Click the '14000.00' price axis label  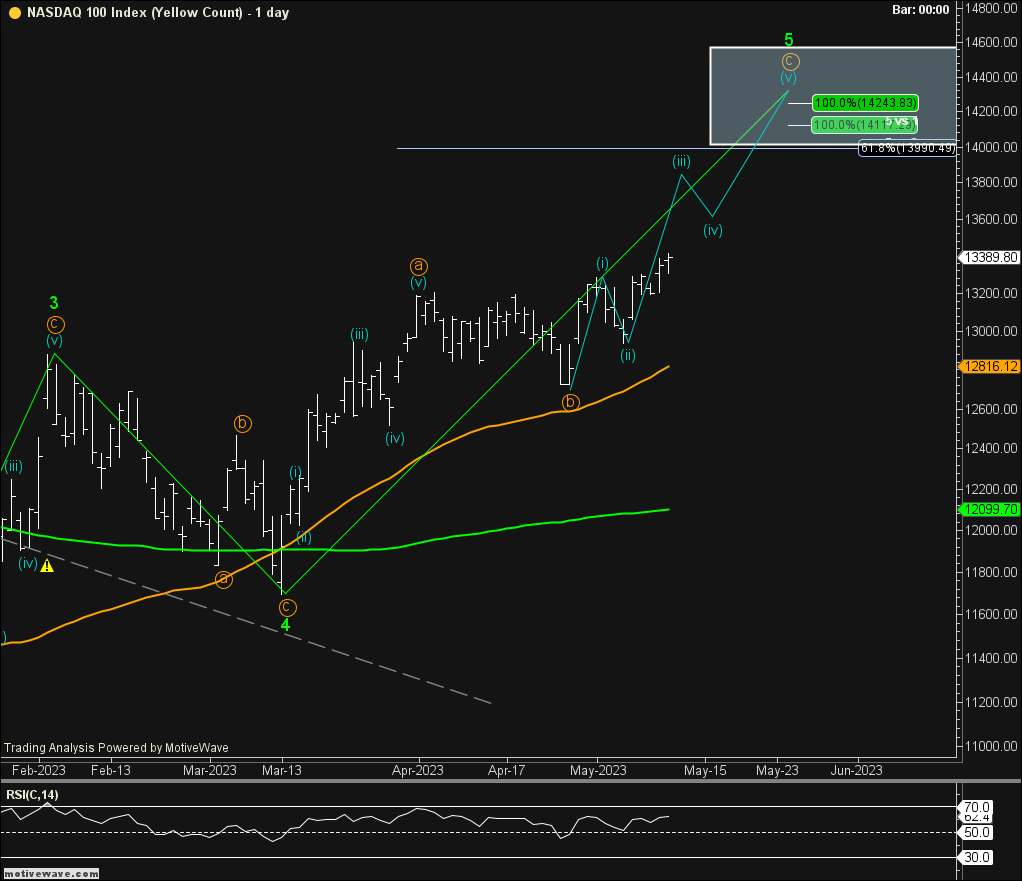pos(992,147)
